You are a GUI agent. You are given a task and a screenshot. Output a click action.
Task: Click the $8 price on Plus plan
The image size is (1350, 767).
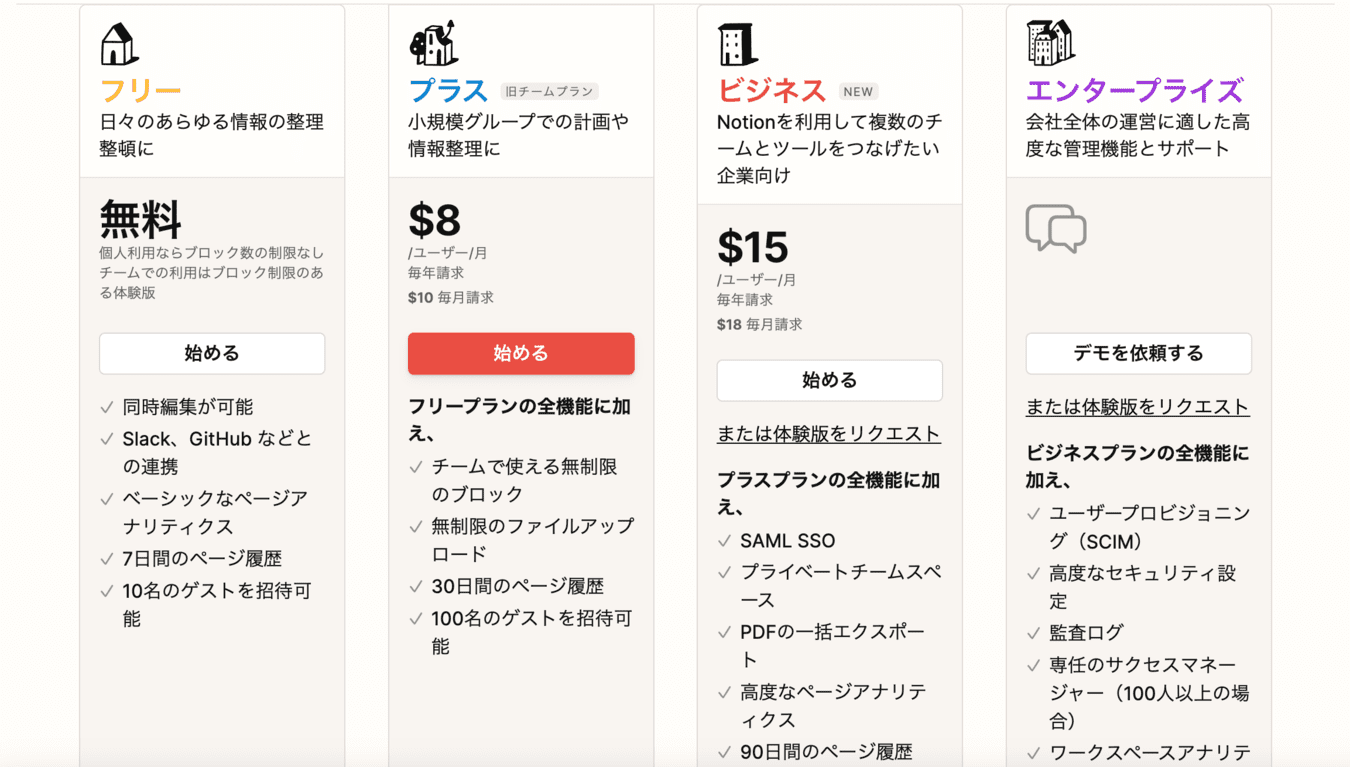tap(435, 220)
